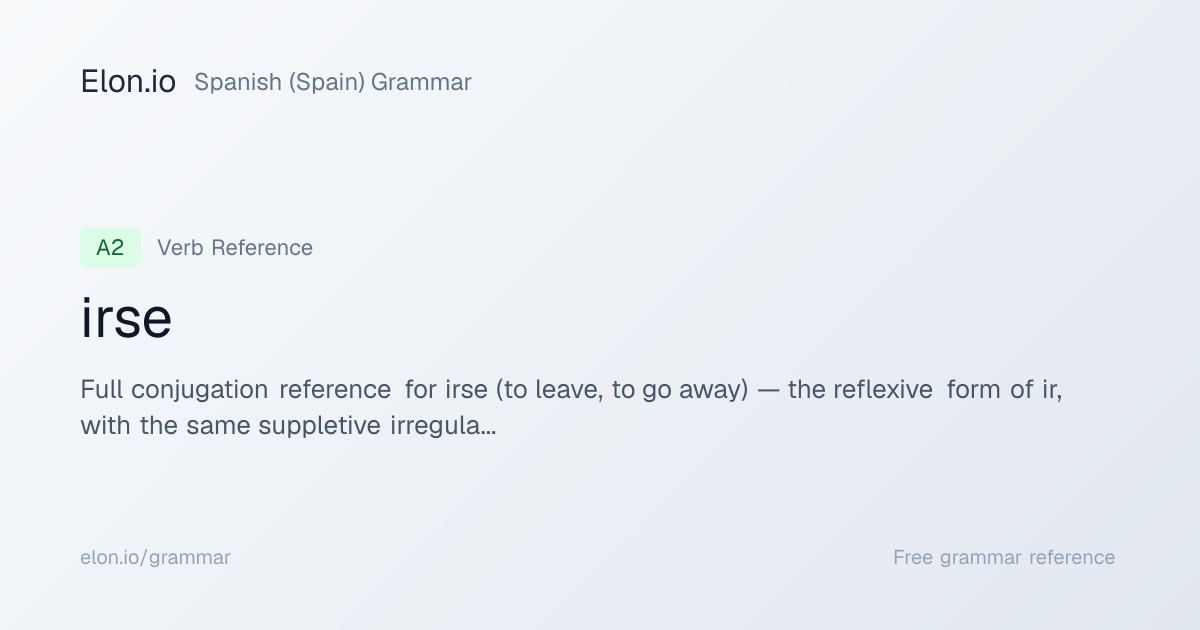1200x630 pixels.
Task: Click the phrase "Full conjugation" in the description
Action: (x=174, y=390)
